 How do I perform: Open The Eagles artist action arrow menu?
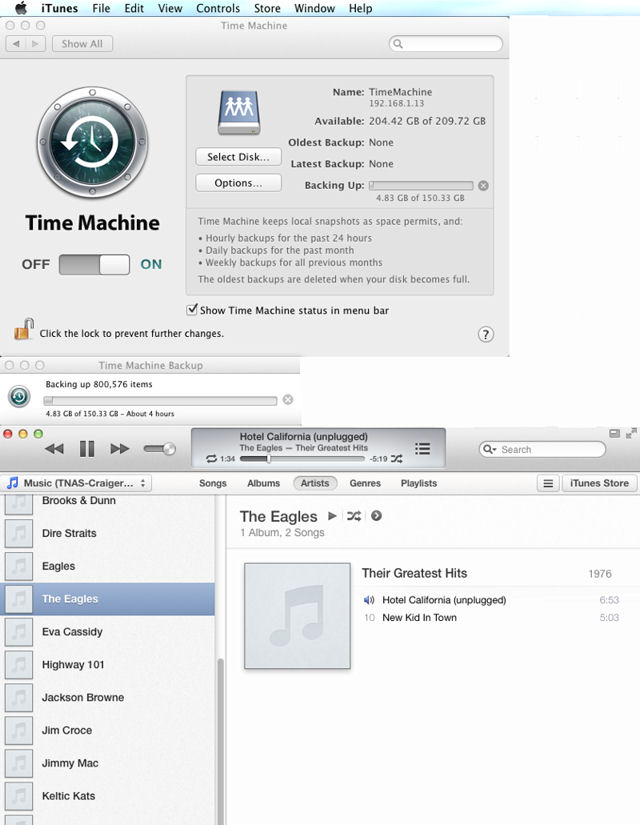click(x=376, y=516)
